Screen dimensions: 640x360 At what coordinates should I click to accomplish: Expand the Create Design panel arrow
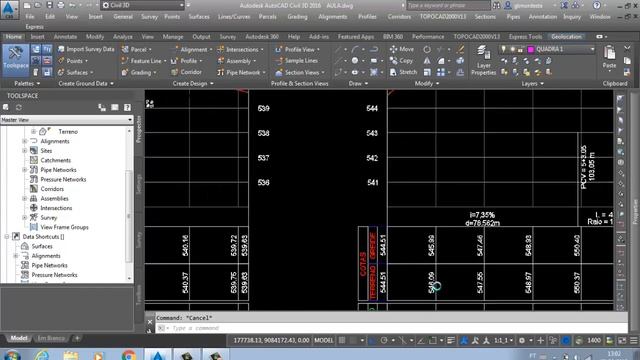point(211,84)
